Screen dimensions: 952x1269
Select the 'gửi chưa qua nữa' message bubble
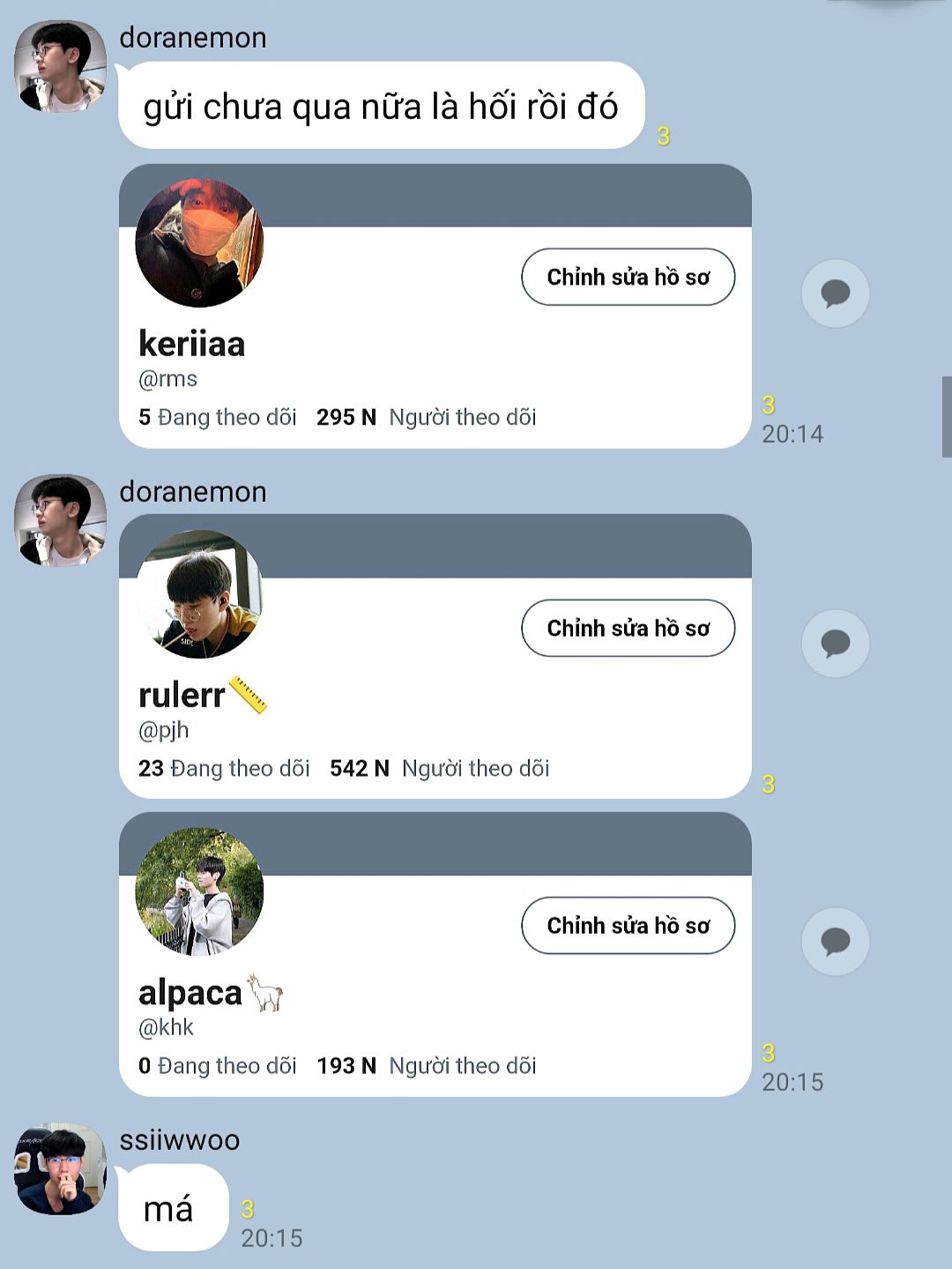(382, 106)
